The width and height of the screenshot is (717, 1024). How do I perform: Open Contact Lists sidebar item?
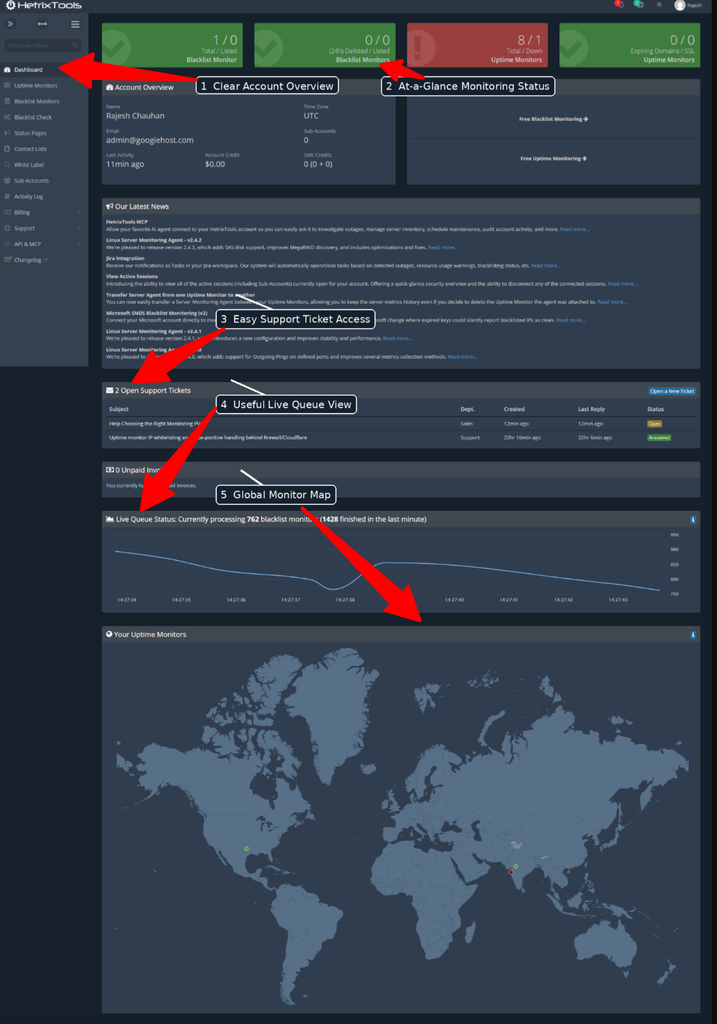[x=44, y=149]
